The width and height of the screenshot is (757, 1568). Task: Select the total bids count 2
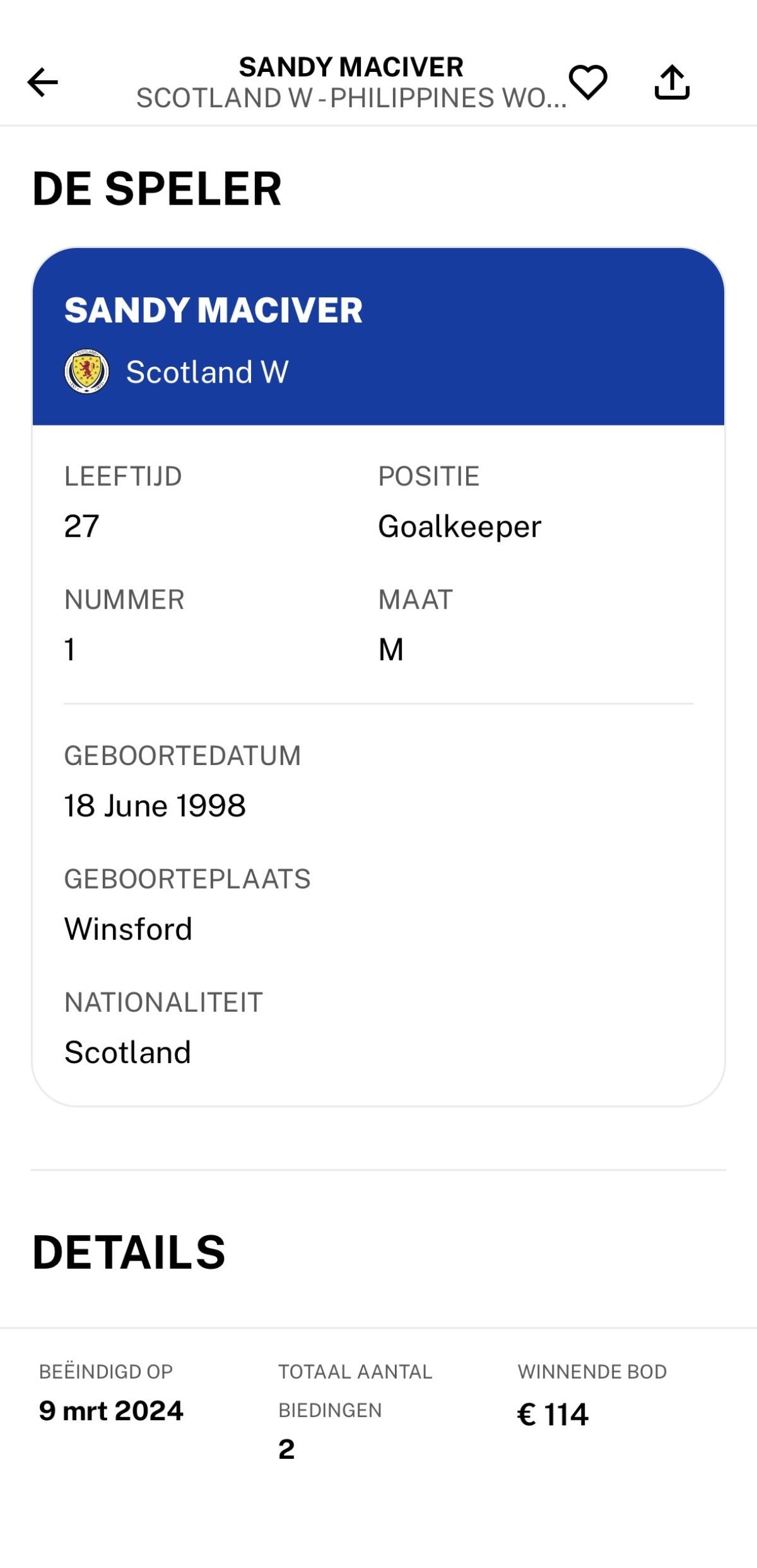(x=286, y=1449)
